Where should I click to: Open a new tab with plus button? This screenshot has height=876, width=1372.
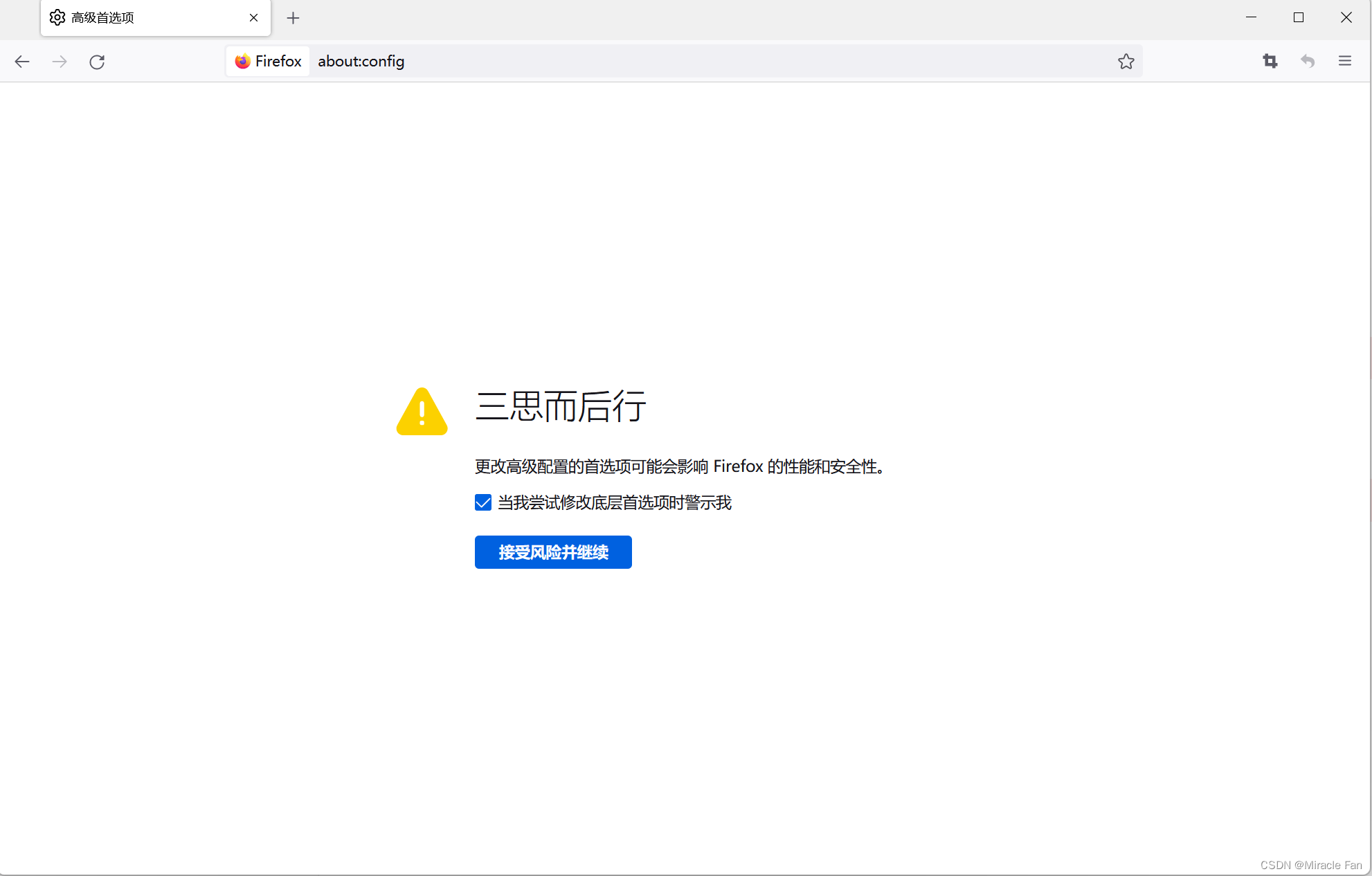(x=293, y=18)
